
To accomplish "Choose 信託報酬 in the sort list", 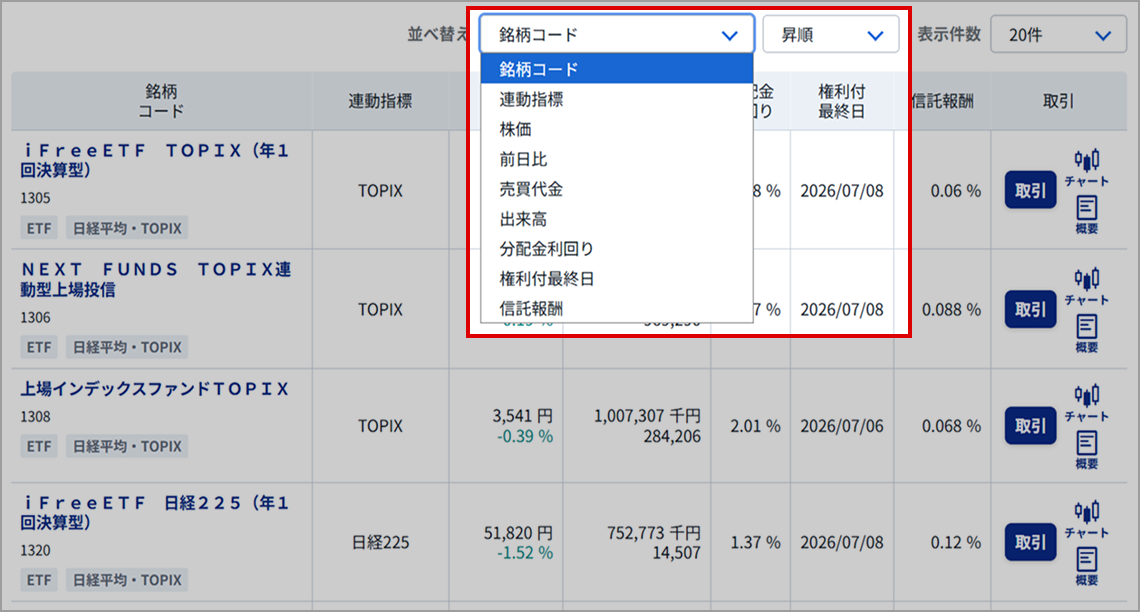I will 531,309.
